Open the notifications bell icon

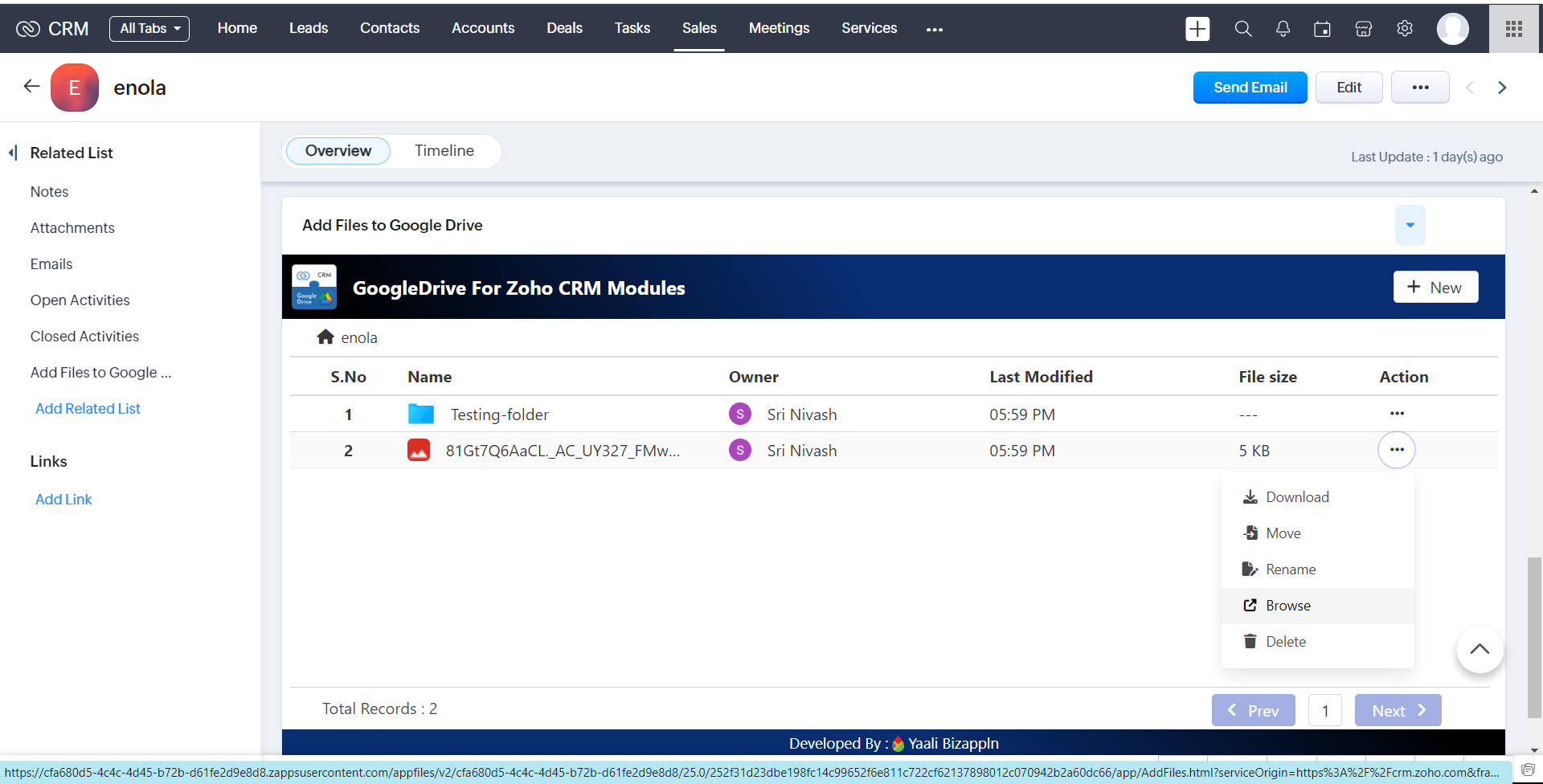pos(1283,29)
